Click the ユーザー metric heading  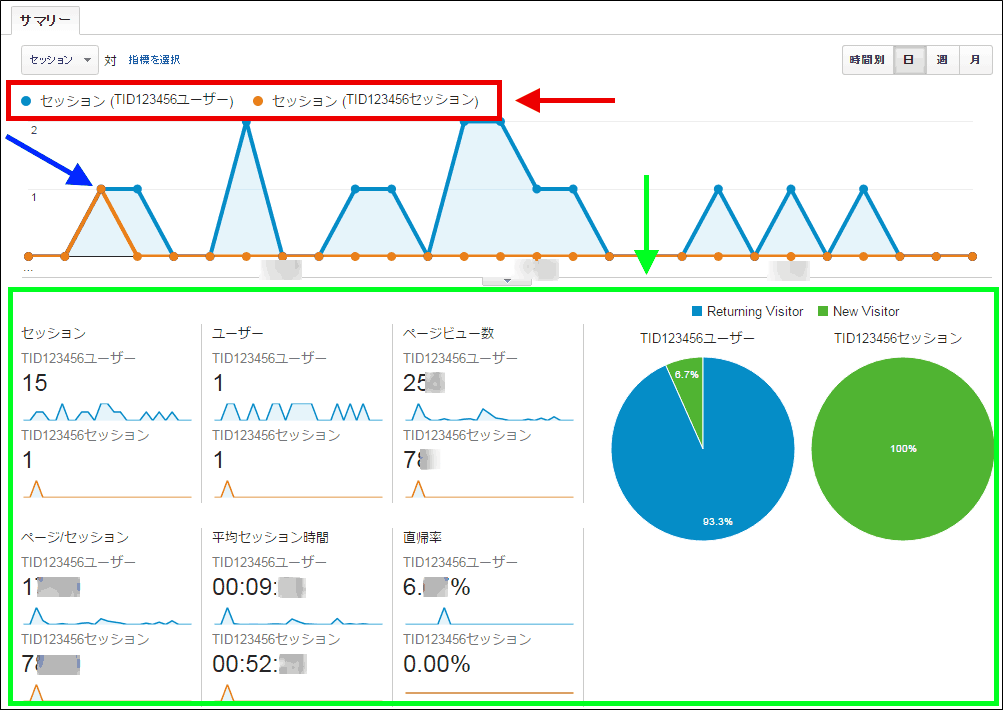[x=237, y=333]
